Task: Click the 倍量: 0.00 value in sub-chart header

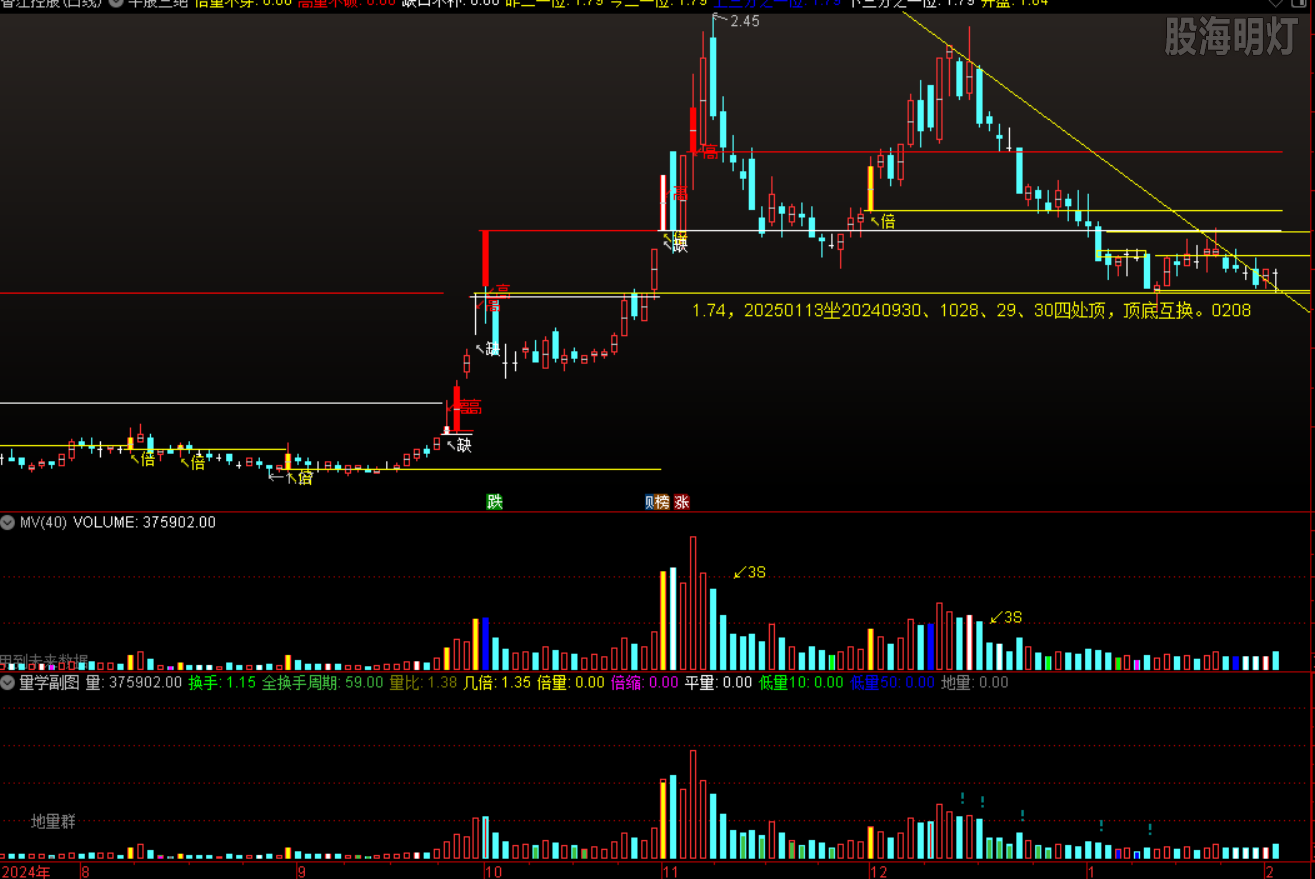Action: 571,682
